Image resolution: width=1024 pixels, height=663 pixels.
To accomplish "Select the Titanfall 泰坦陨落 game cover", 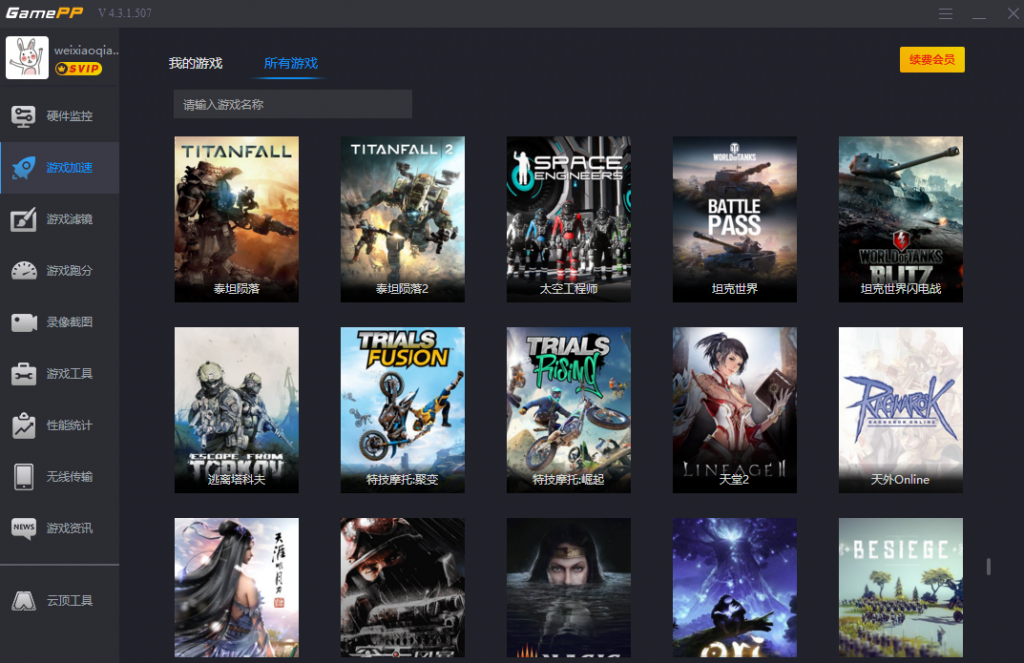I will tap(236, 219).
